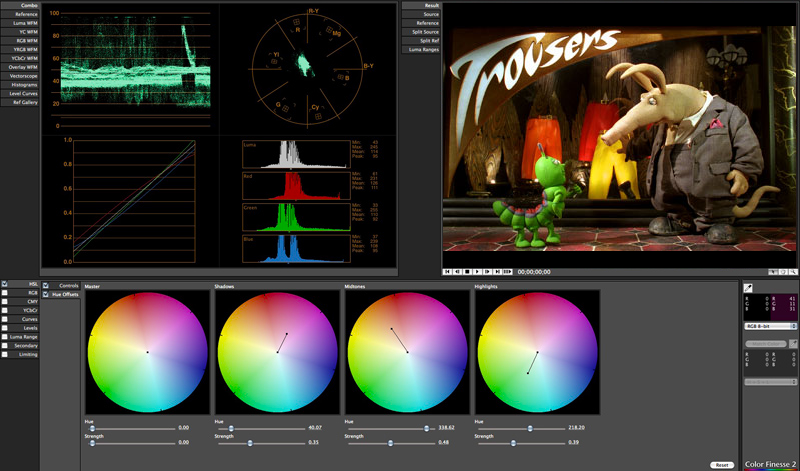This screenshot has width=800, height=471.
Task: Select the HSL correction tab label
Action: coord(33,284)
